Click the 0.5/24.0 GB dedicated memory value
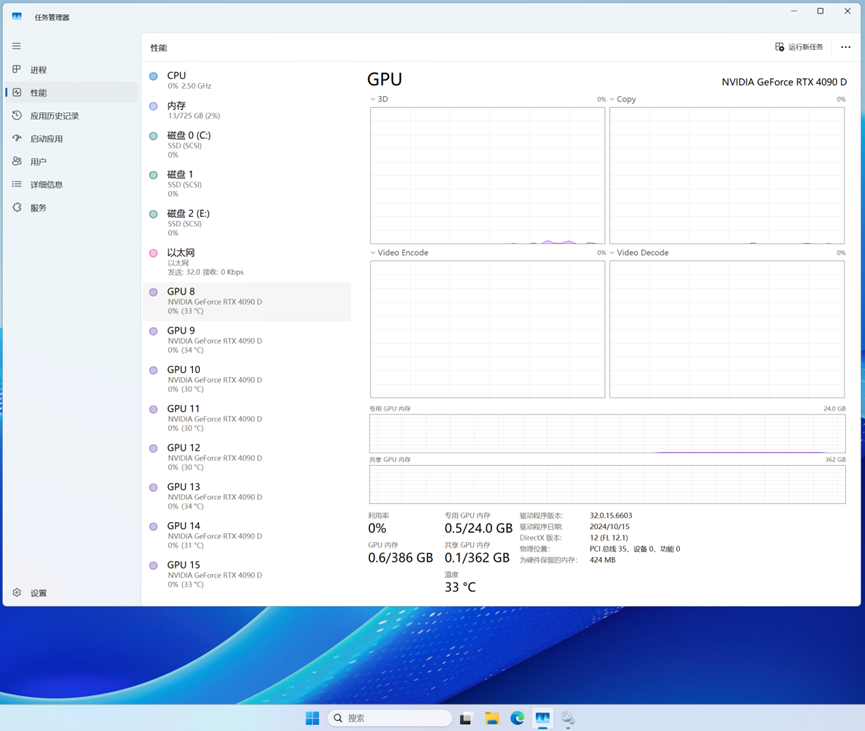The width and height of the screenshot is (865, 731). pos(478,528)
